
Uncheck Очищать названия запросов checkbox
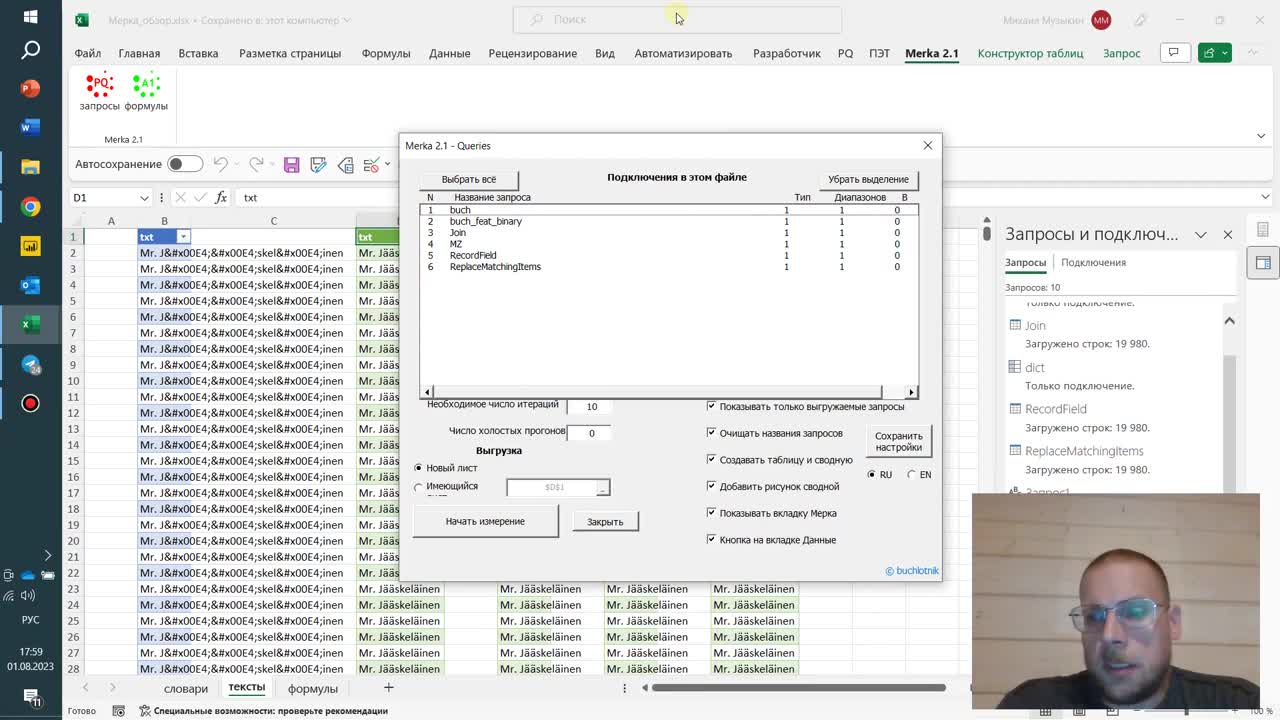point(711,433)
